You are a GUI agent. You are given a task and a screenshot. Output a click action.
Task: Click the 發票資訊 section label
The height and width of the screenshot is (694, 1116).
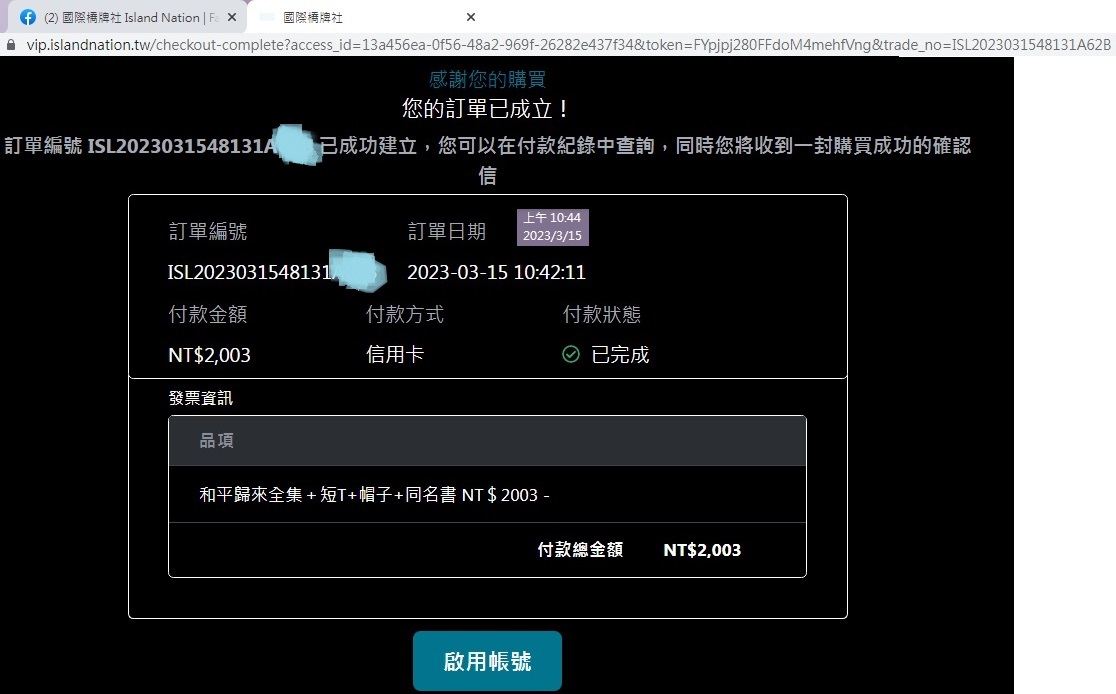[200, 398]
